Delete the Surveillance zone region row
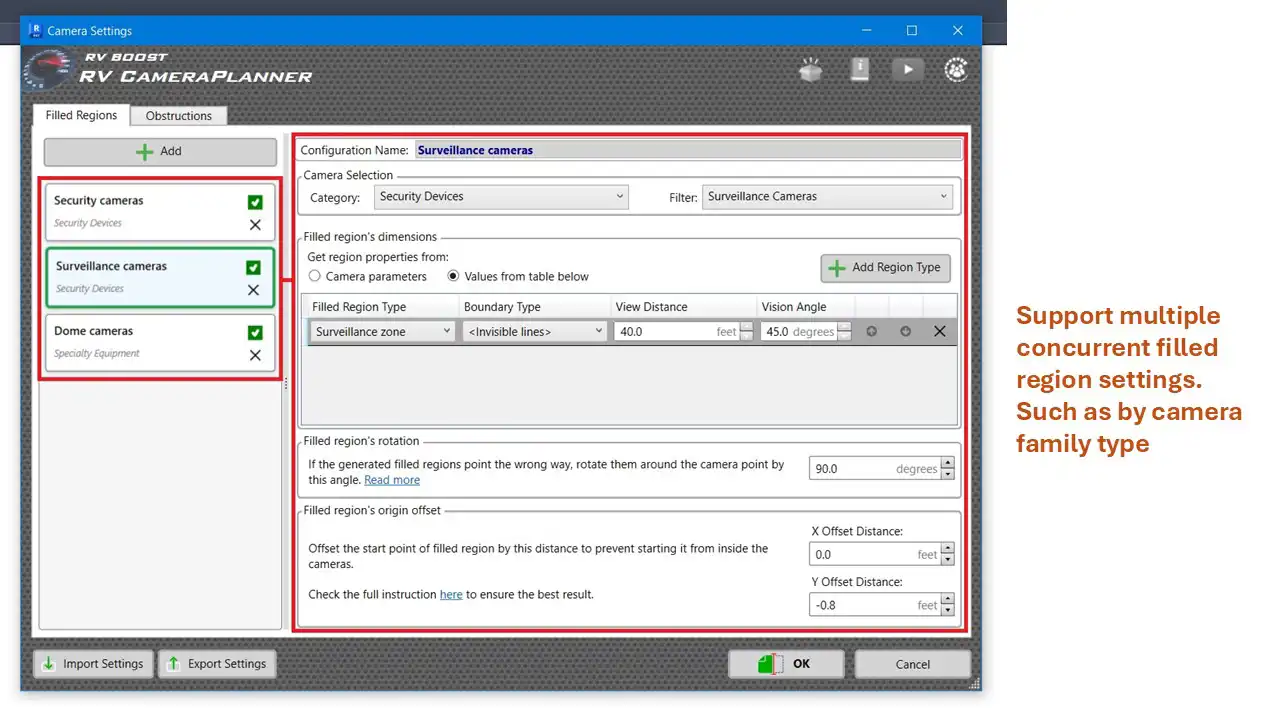This screenshot has width=1280, height=720. tap(939, 331)
